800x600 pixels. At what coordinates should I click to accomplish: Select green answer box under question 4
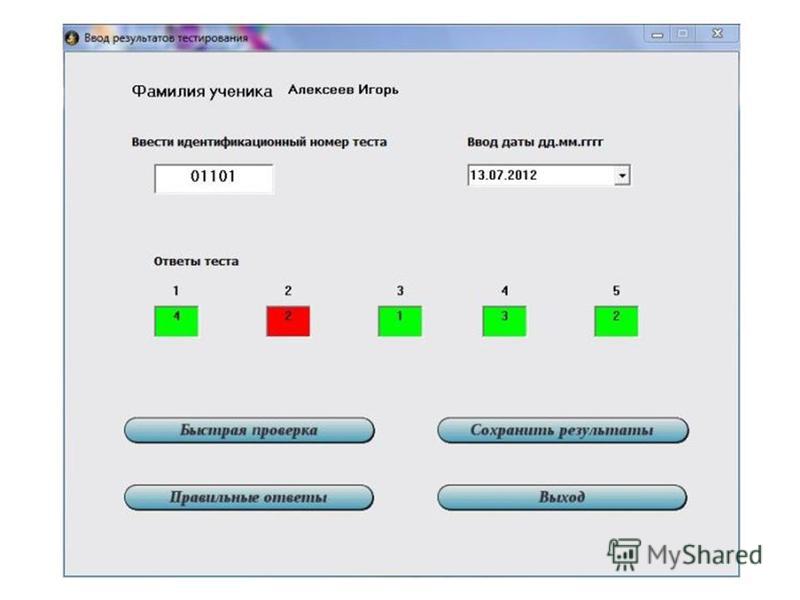(x=504, y=321)
